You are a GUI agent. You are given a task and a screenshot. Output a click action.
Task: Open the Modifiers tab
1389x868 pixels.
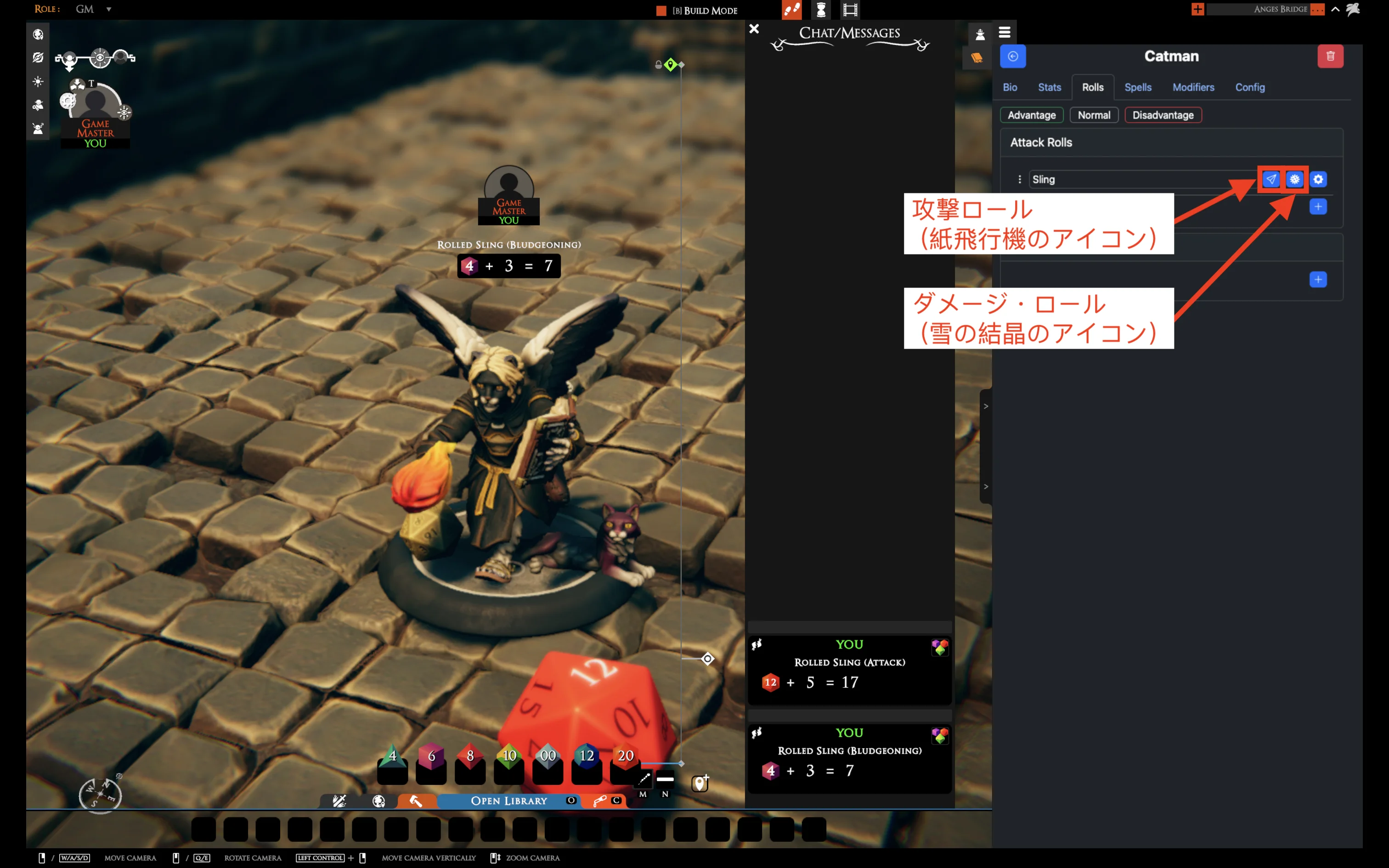tap(1193, 87)
